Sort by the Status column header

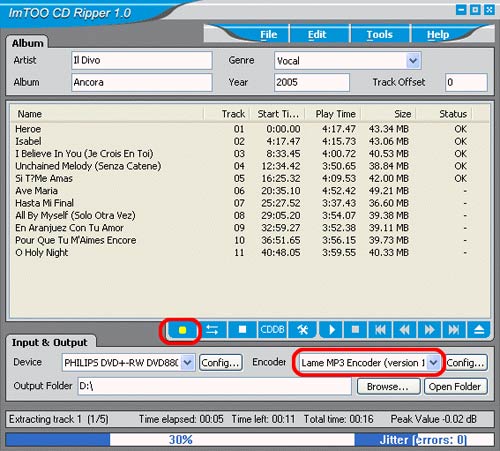[444, 114]
